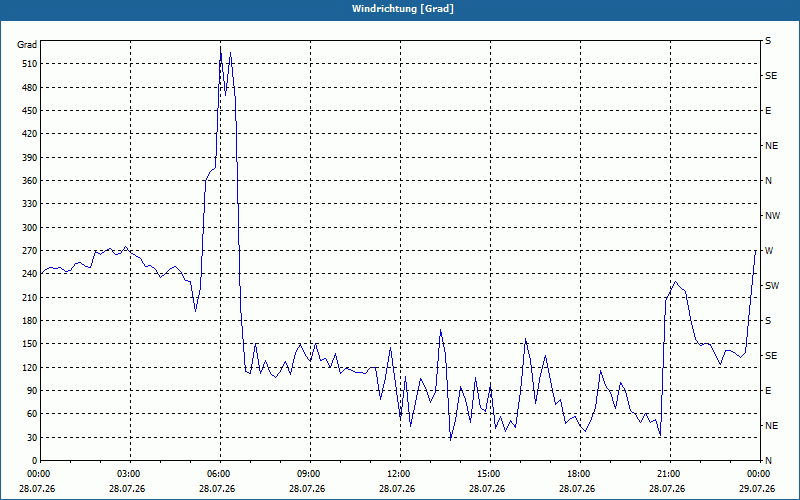This screenshot has width=800, height=500.
Task: Click the W compass direction label
Action: tap(769, 251)
